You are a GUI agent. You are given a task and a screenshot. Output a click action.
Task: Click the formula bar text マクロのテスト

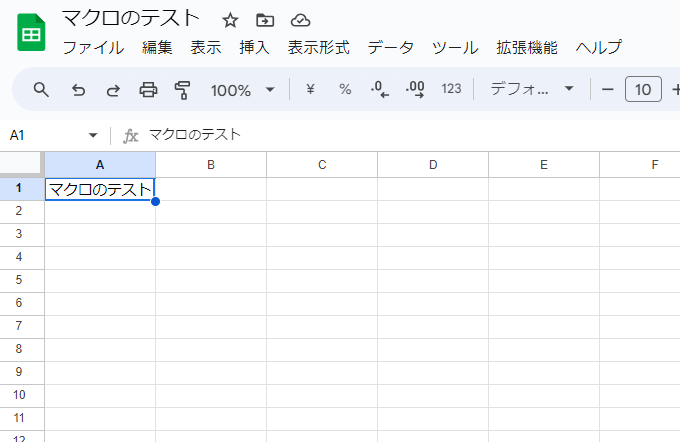pyautogui.click(x=195, y=135)
